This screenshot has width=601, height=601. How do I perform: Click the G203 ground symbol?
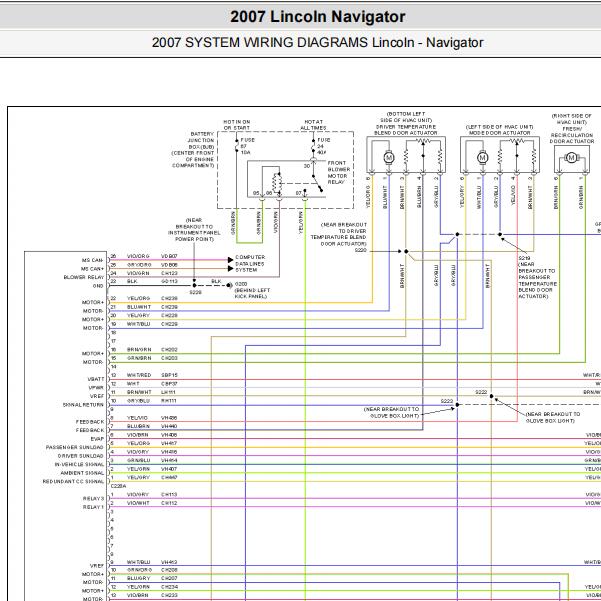229,285
